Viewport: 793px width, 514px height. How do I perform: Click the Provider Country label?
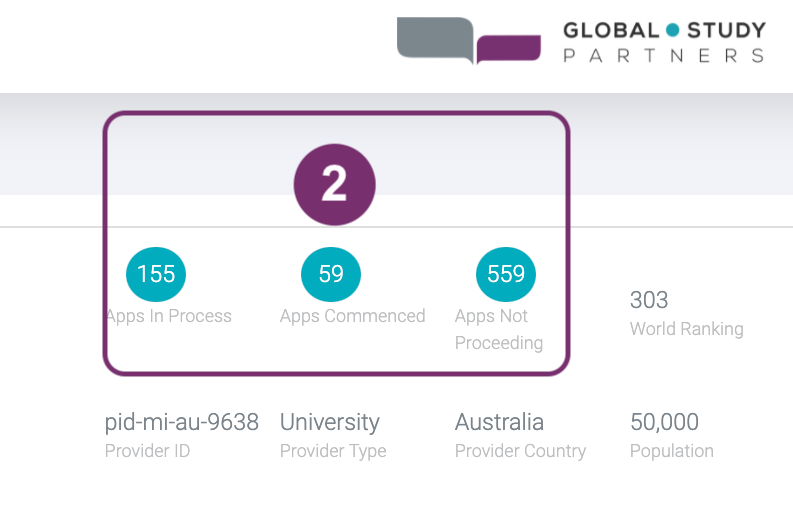click(520, 451)
